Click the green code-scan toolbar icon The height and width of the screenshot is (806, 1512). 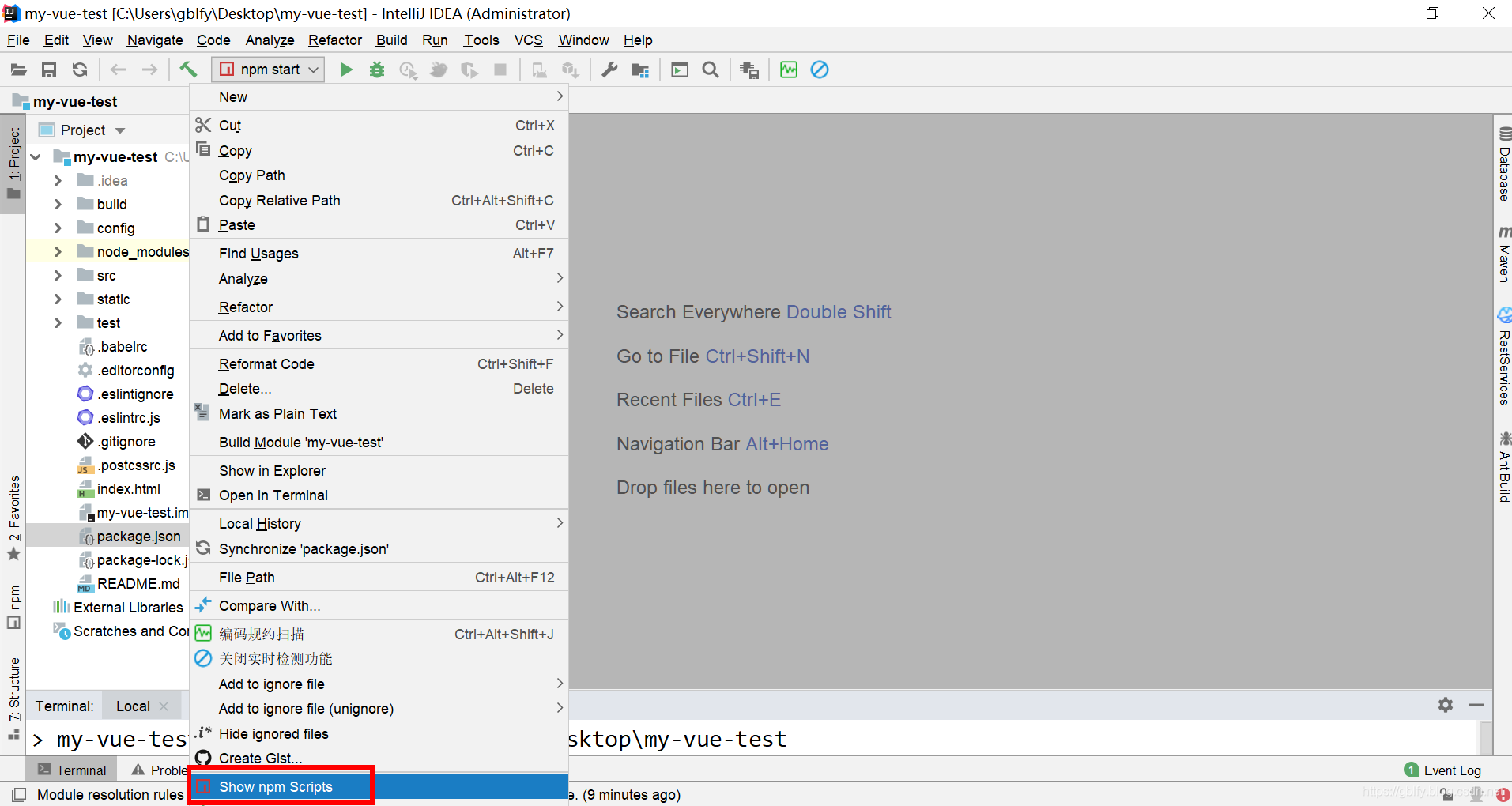pyautogui.click(x=789, y=70)
